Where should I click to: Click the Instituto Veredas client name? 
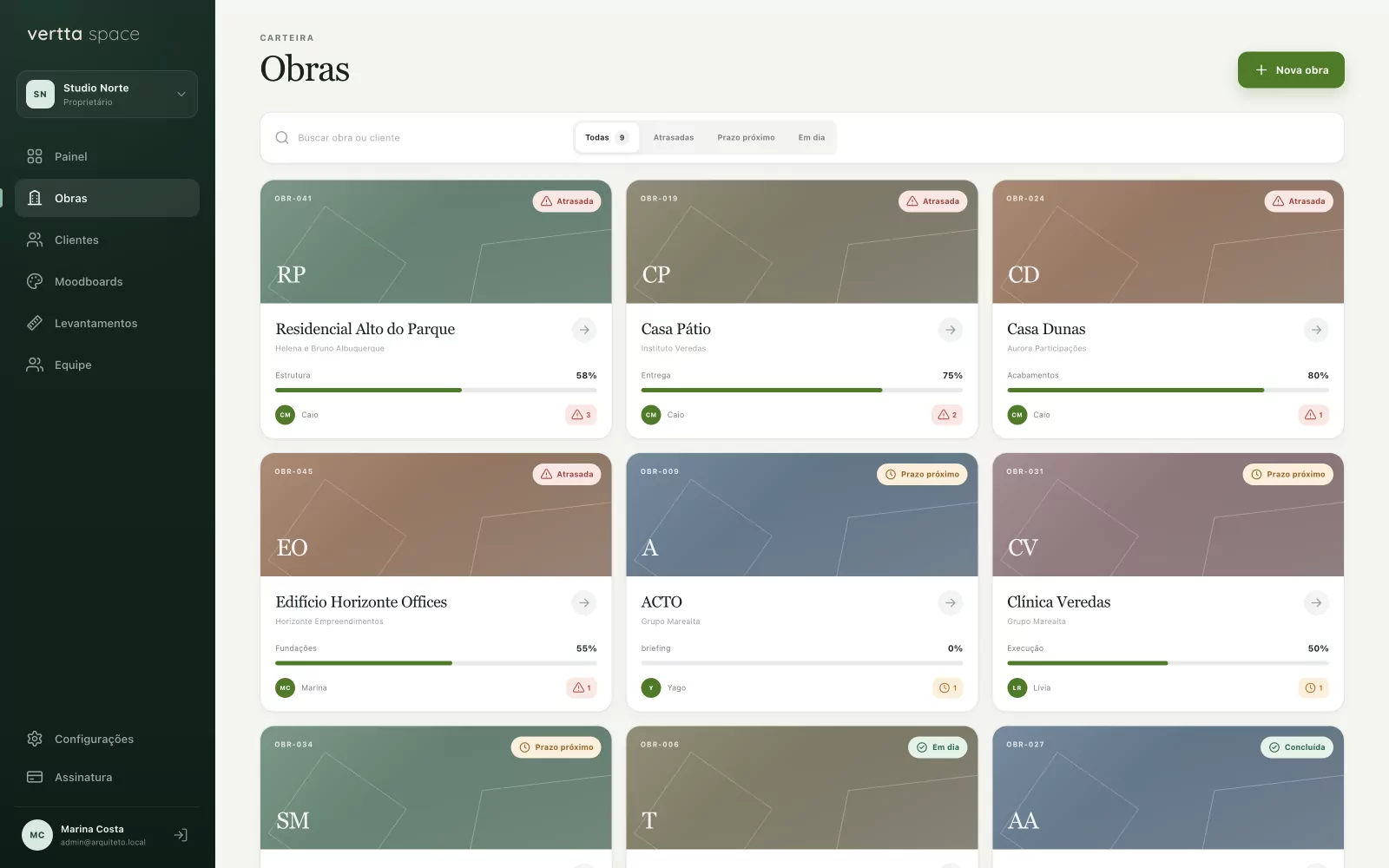(x=674, y=349)
